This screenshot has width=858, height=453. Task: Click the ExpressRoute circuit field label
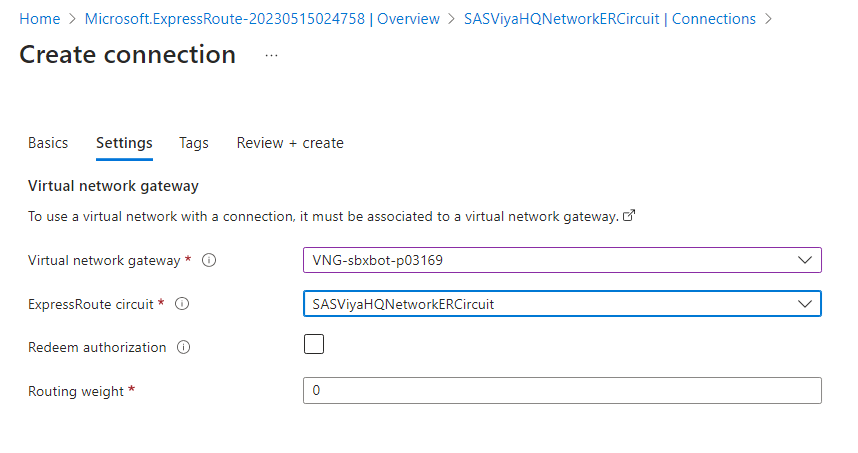pos(92,304)
